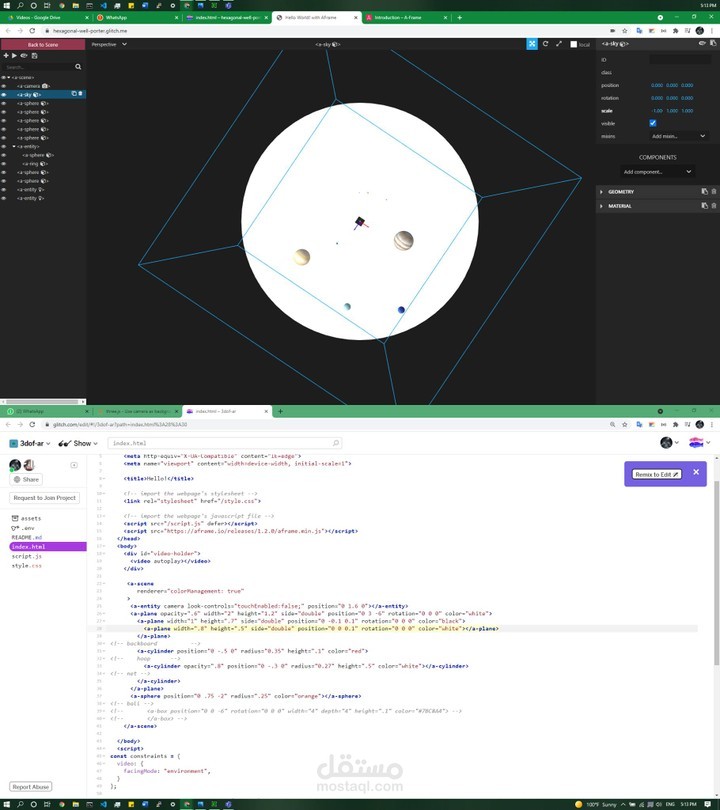The height and width of the screenshot is (810, 720).
Task: Toggle visibility of last a-entity row
Action: [4, 198]
